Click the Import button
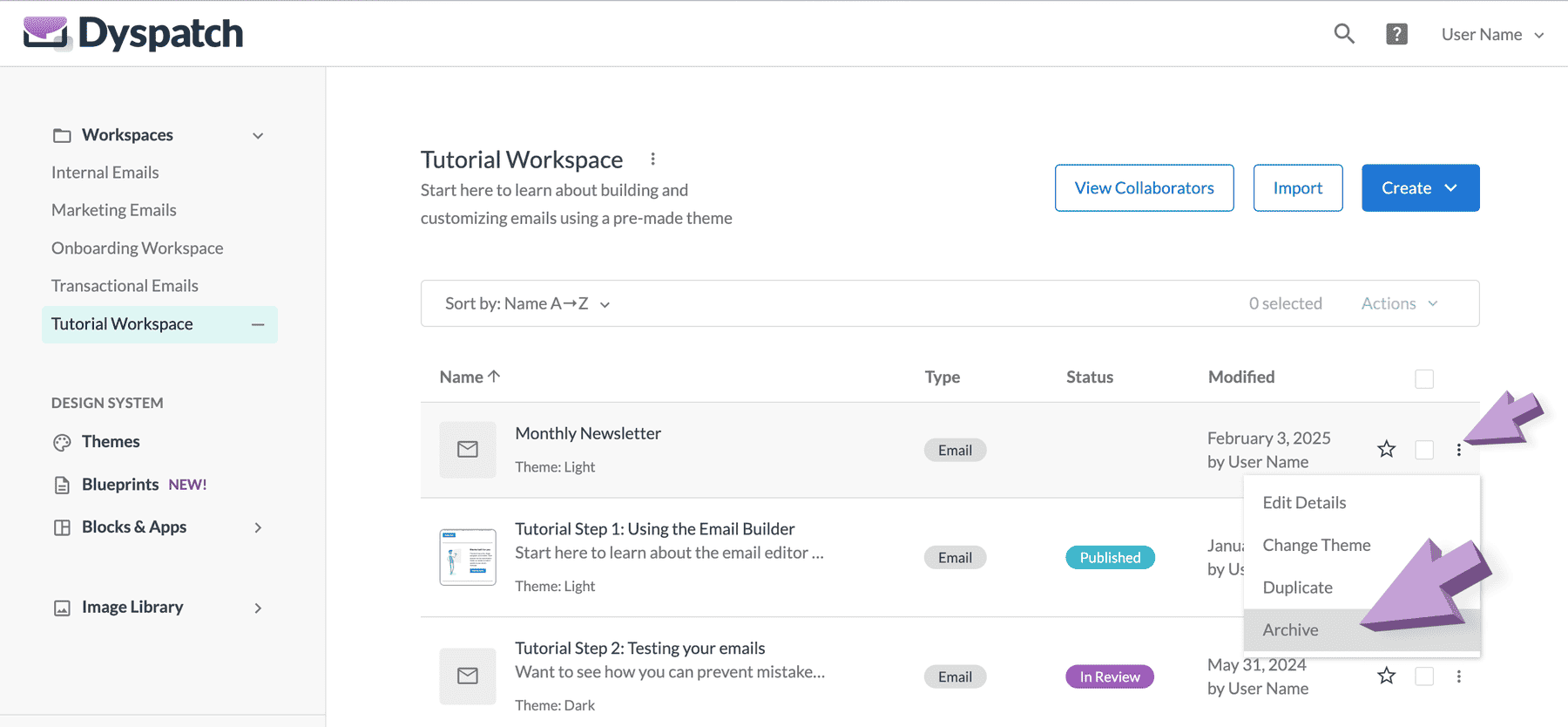The height and width of the screenshot is (727, 1568). click(1298, 188)
